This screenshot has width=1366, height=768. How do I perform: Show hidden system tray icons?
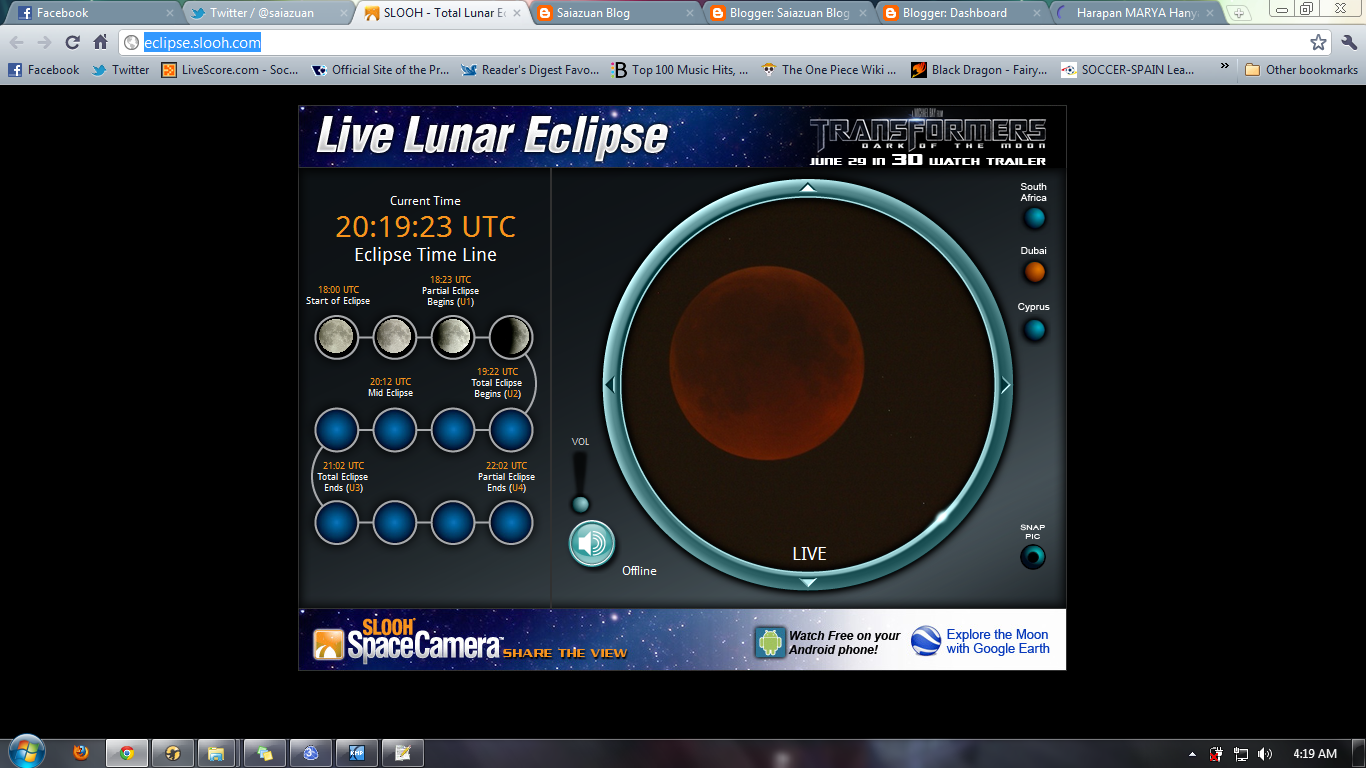point(1192,754)
